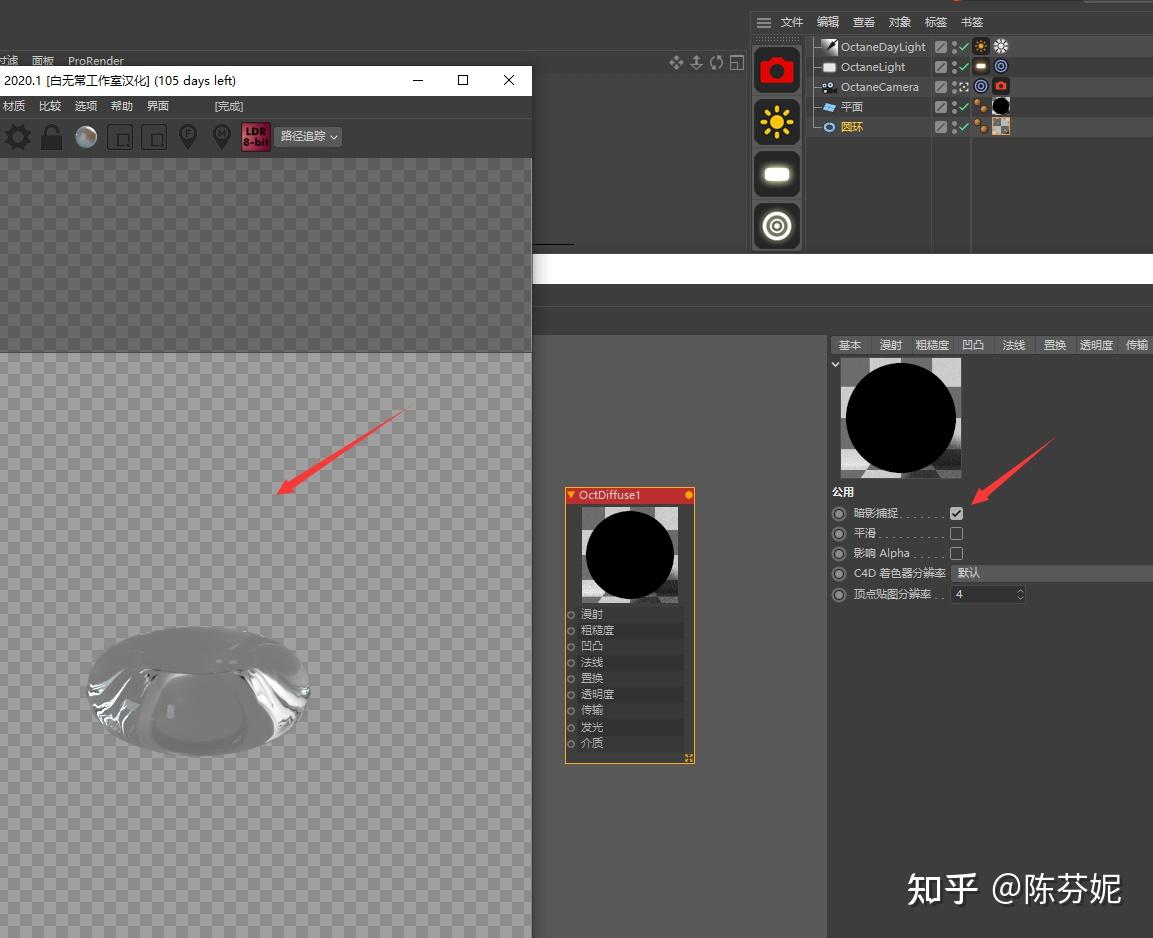Select the red Octane camera icon

[x=777, y=70]
